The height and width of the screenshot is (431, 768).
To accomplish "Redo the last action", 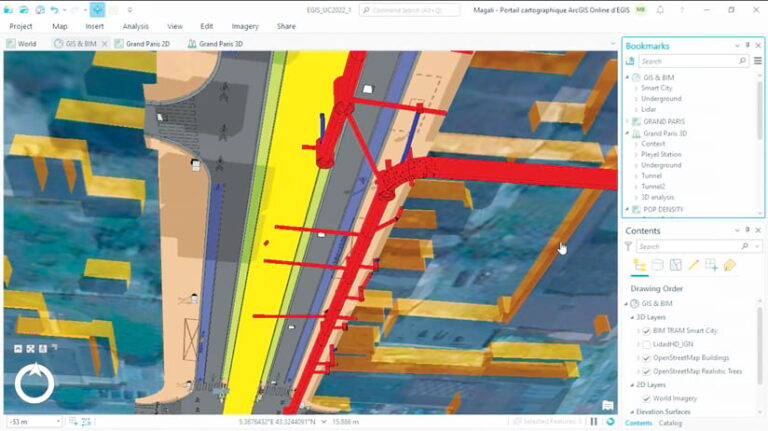I will pyautogui.click(x=76, y=10).
